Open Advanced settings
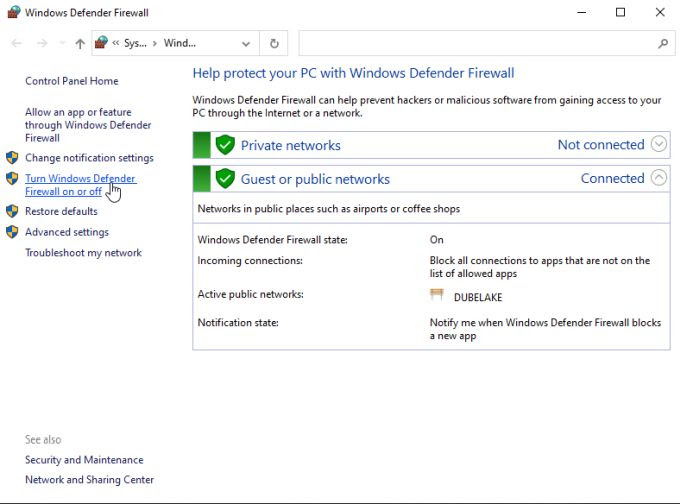The height and width of the screenshot is (504, 680). (x=66, y=232)
